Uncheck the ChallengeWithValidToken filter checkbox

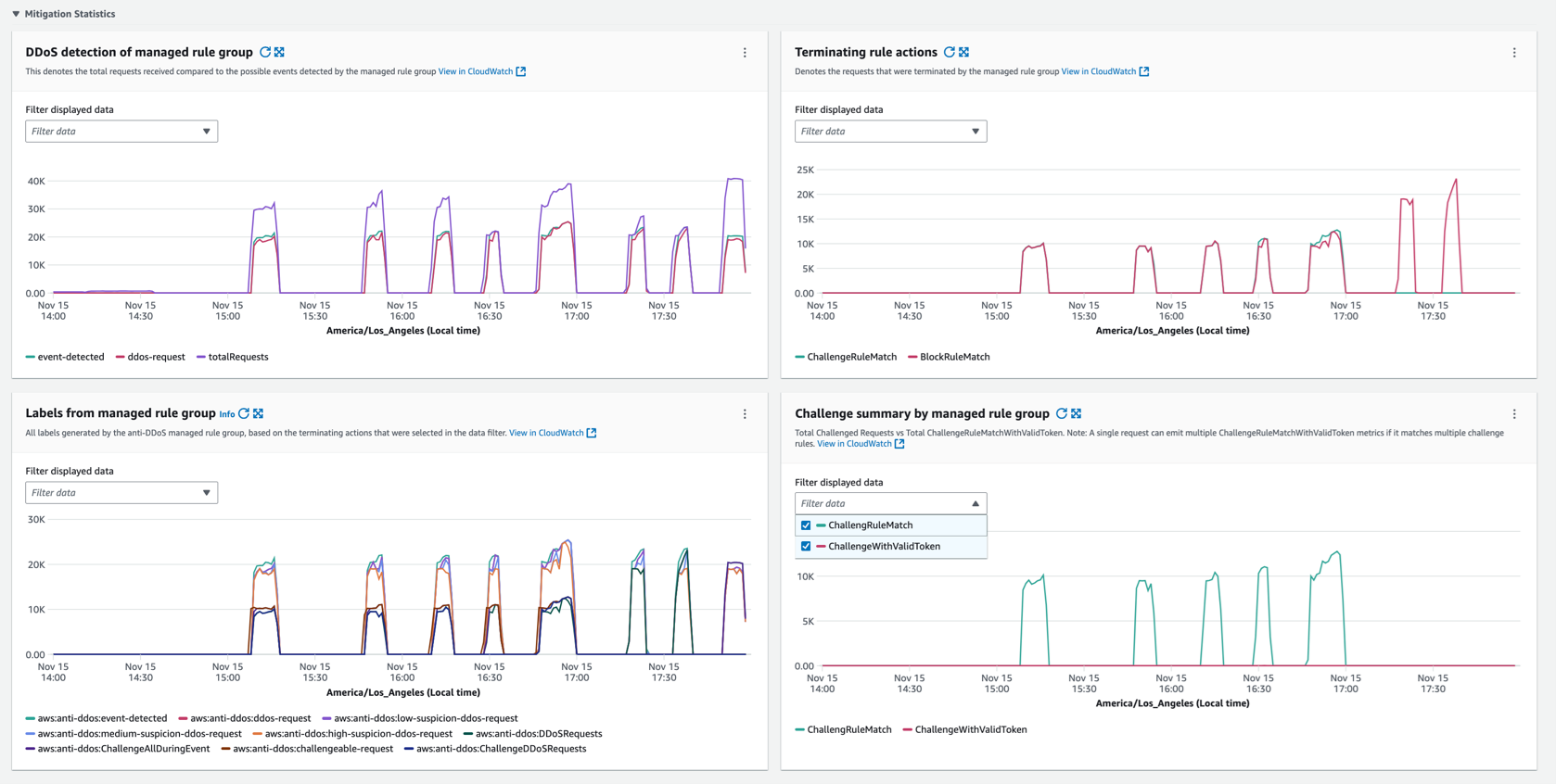806,547
